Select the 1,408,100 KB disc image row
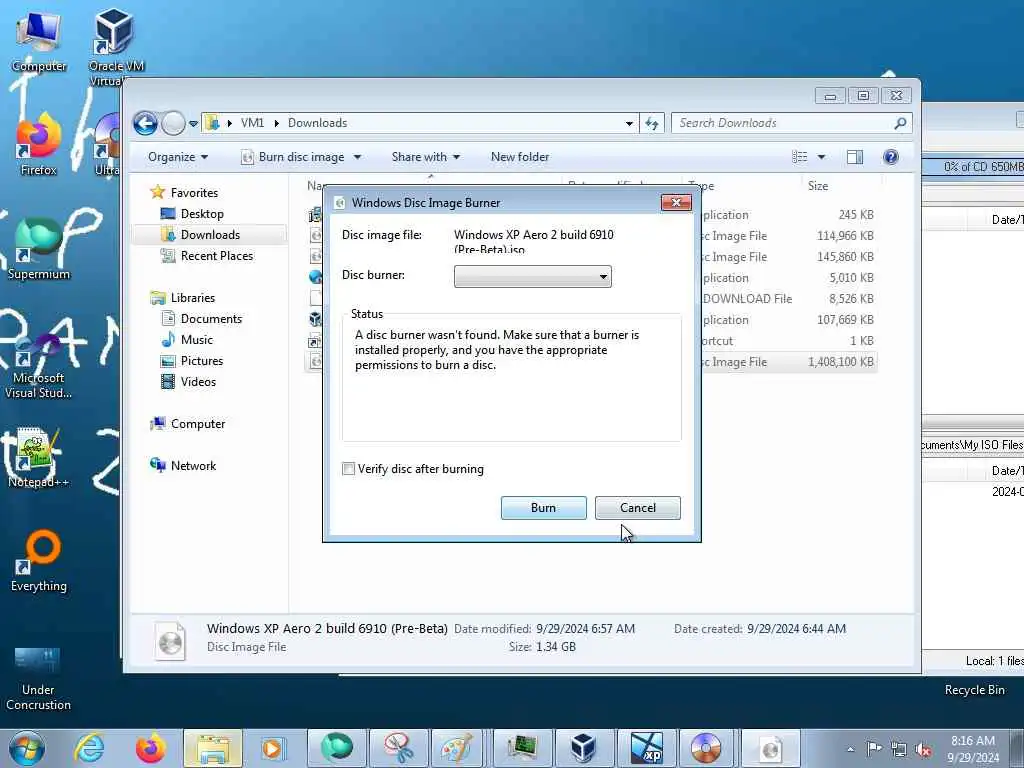The width and height of the screenshot is (1024, 768). [788, 362]
